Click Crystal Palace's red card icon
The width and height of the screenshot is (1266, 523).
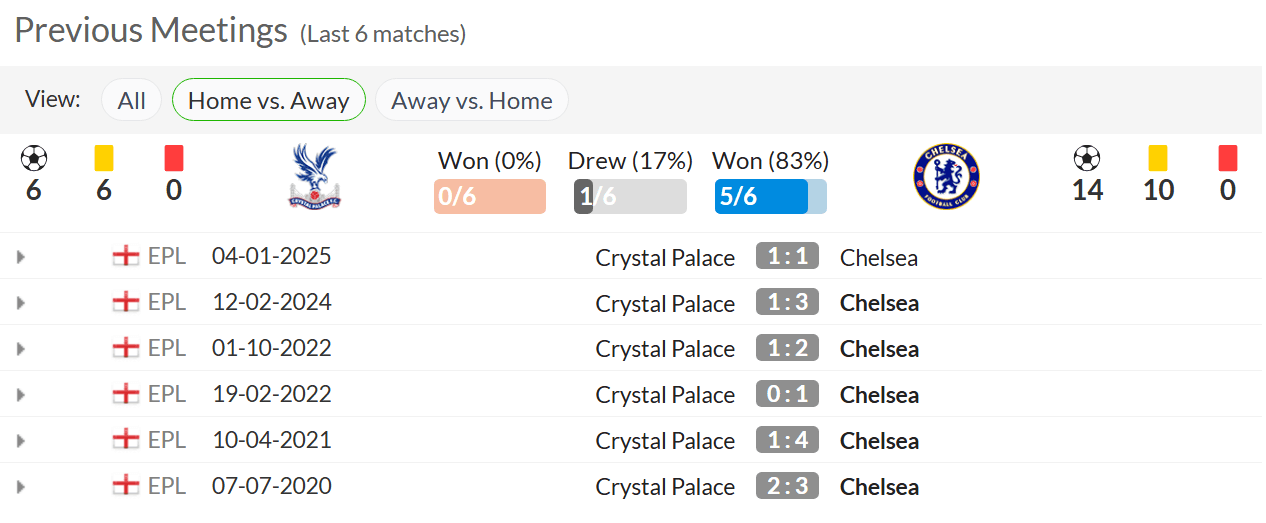[174, 158]
